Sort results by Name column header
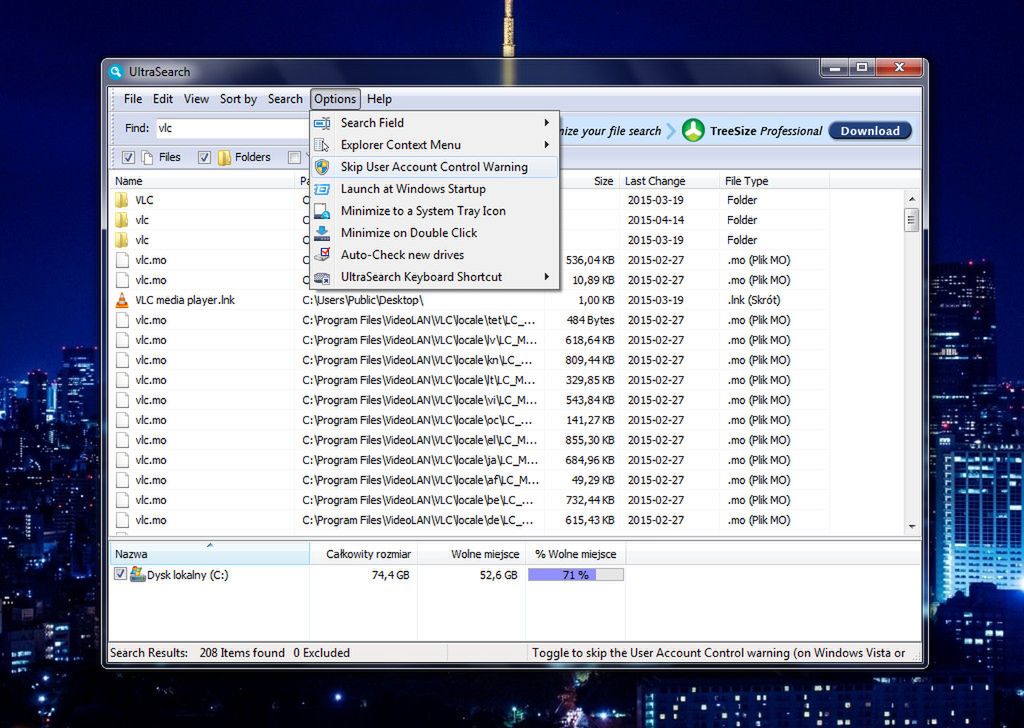Image resolution: width=1024 pixels, height=728 pixels. [202, 181]
